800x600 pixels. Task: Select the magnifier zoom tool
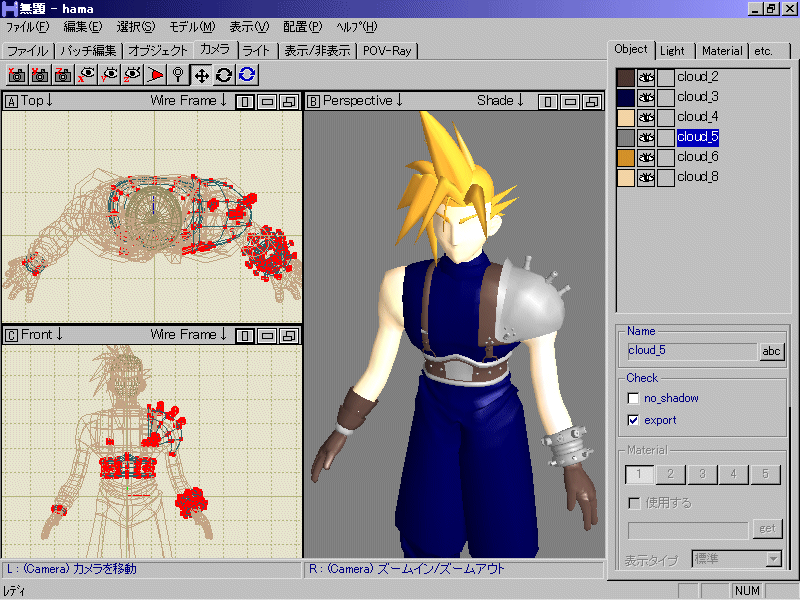[x=178, y=75]
